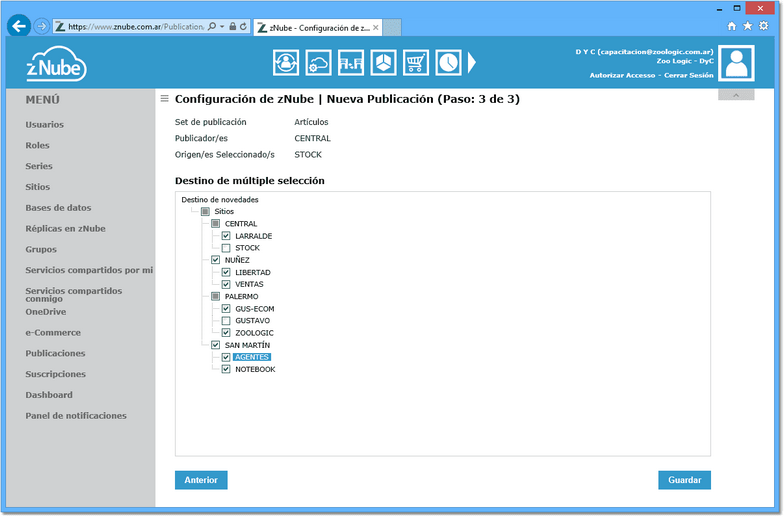The width and height of the screenshot is (784, 517).
Task: Uncheck the GUS-ECOM checkbox
Action: (226, 308)
